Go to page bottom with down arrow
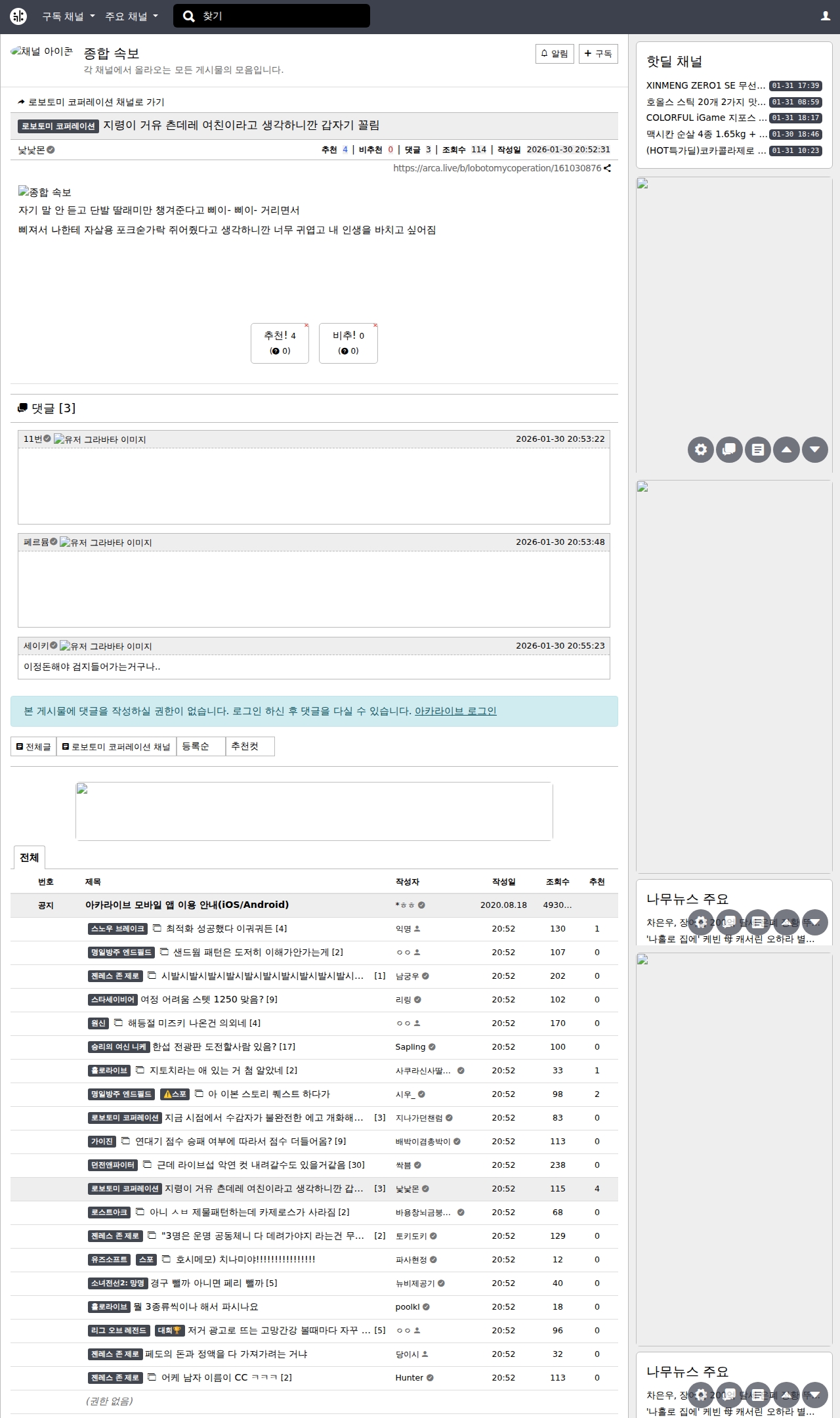The height and width of the screenshot is (1418, 840). 815,450
